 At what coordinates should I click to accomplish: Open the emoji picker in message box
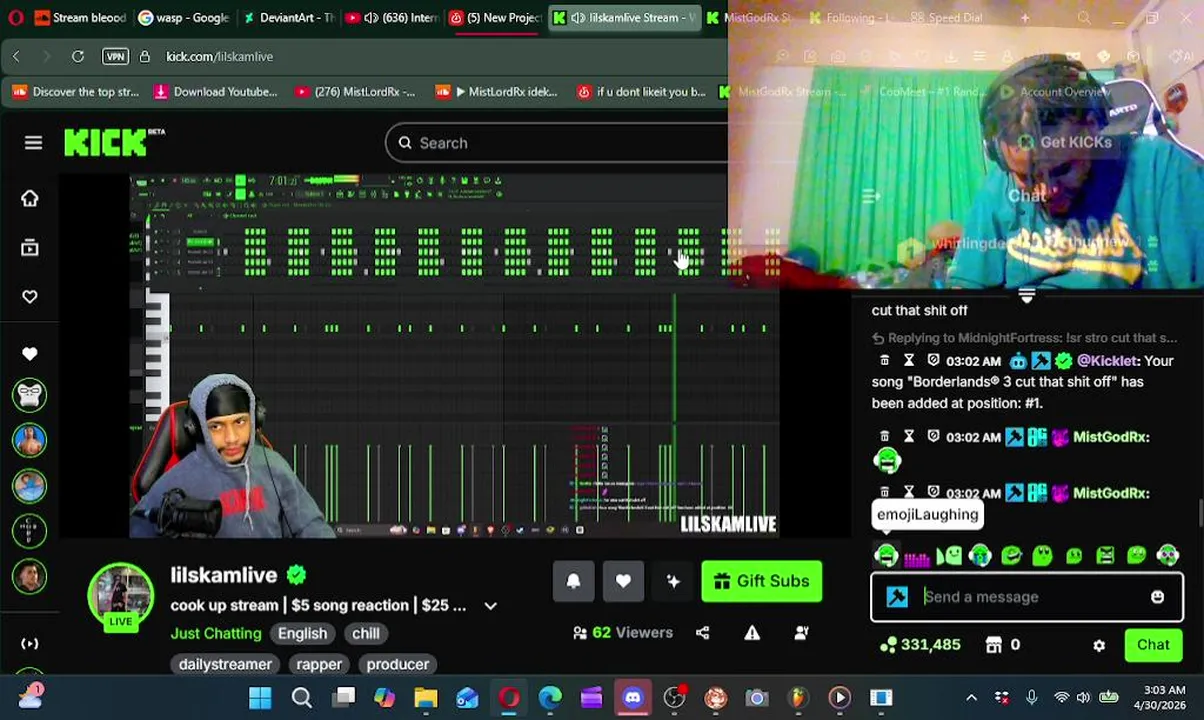[x=1157, y=597]
